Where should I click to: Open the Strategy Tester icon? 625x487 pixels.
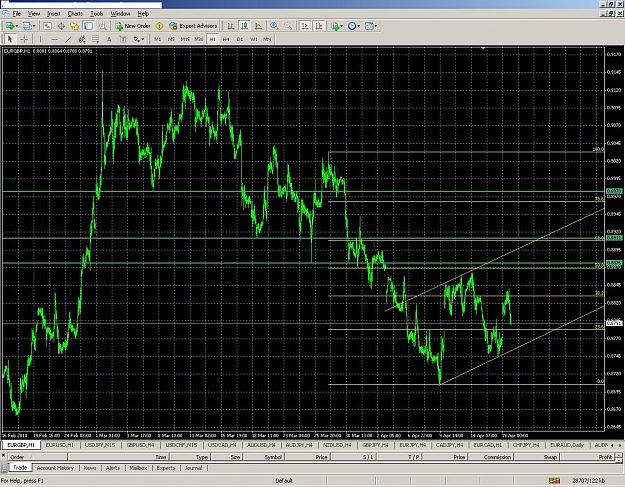pos(102,26)
